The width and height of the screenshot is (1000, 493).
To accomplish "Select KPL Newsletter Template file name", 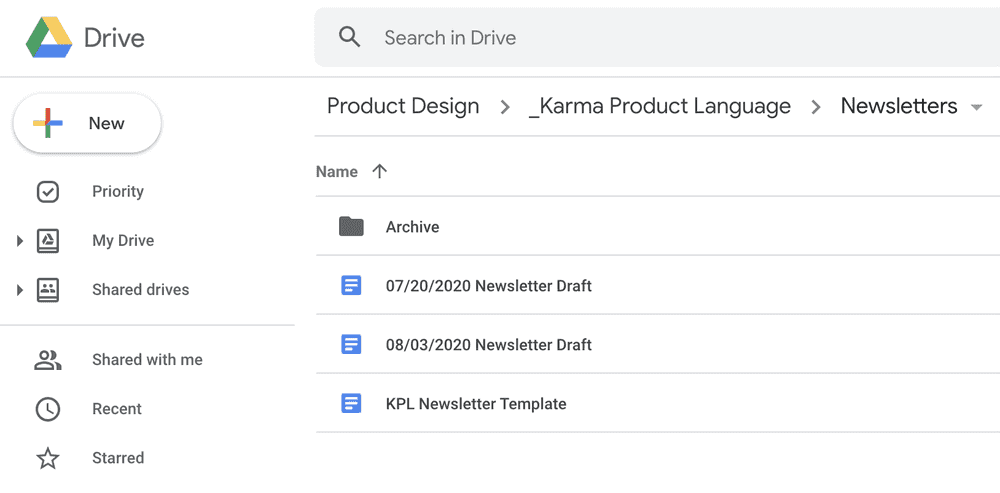I will [x=476, y=404].
